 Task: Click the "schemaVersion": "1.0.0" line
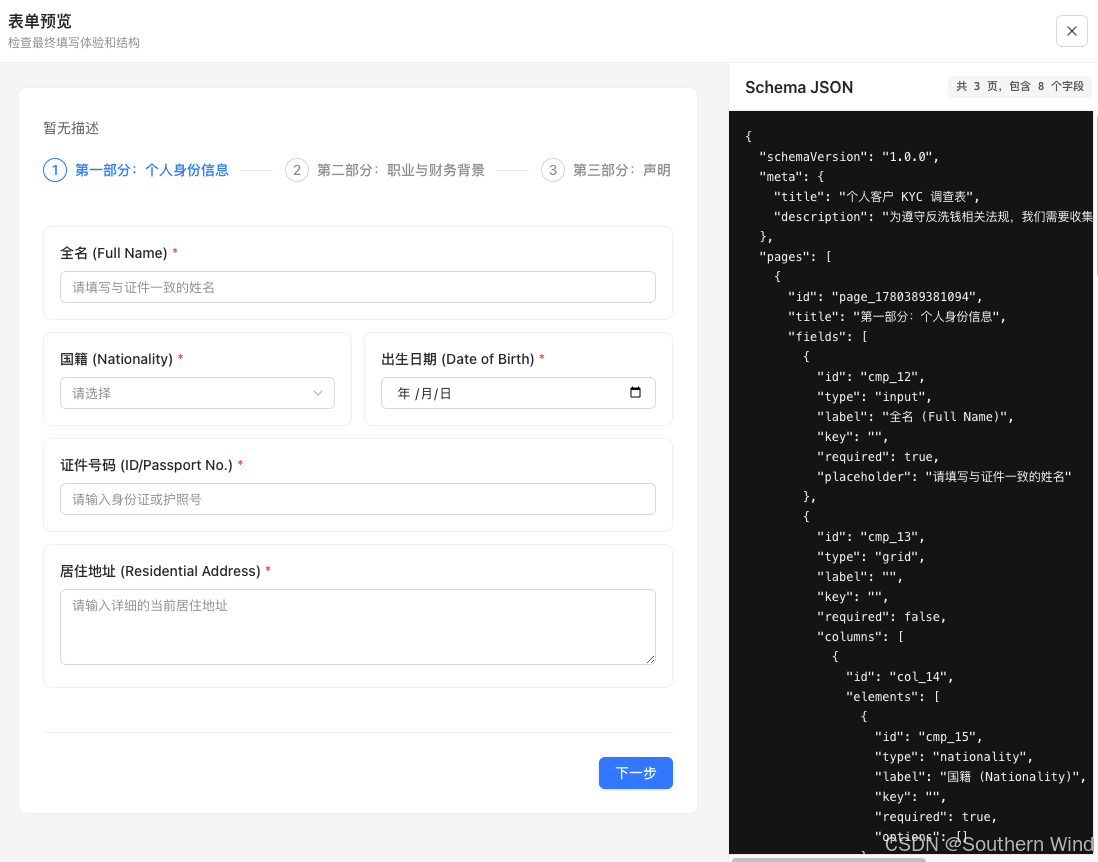pyautogui.click(x=849, y=157)
